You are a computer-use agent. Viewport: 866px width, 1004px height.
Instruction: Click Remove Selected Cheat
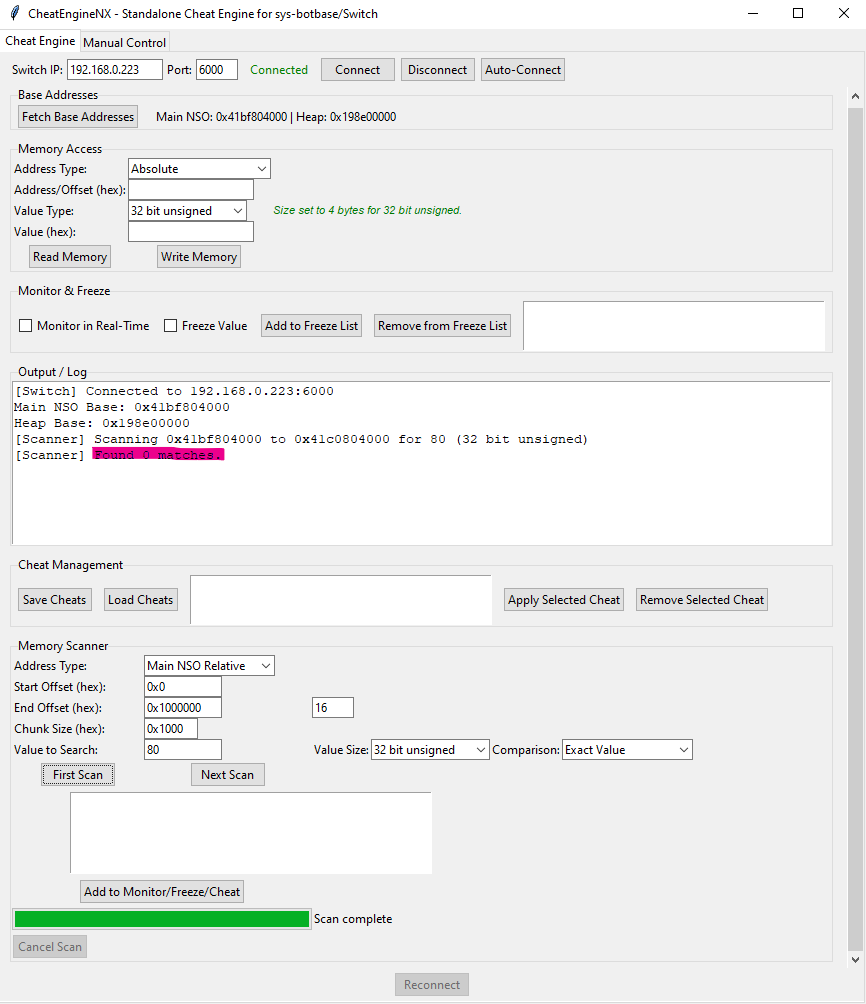[x=701, y=600]
